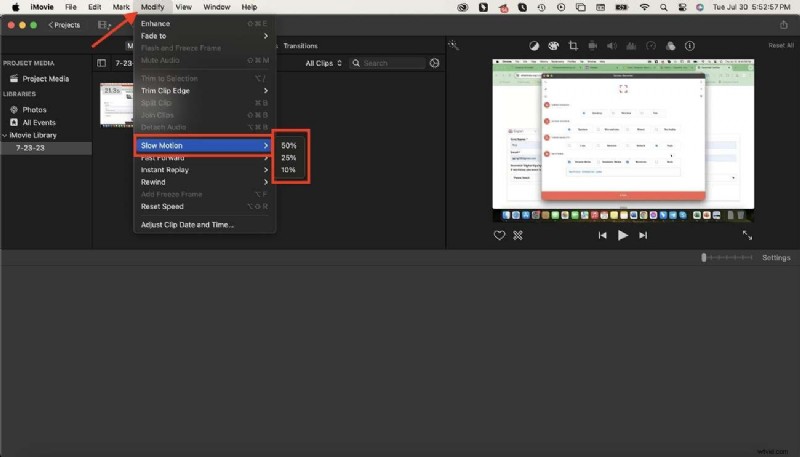
Task: Skip to previous clip in viewer
Action: pos(603,235)
